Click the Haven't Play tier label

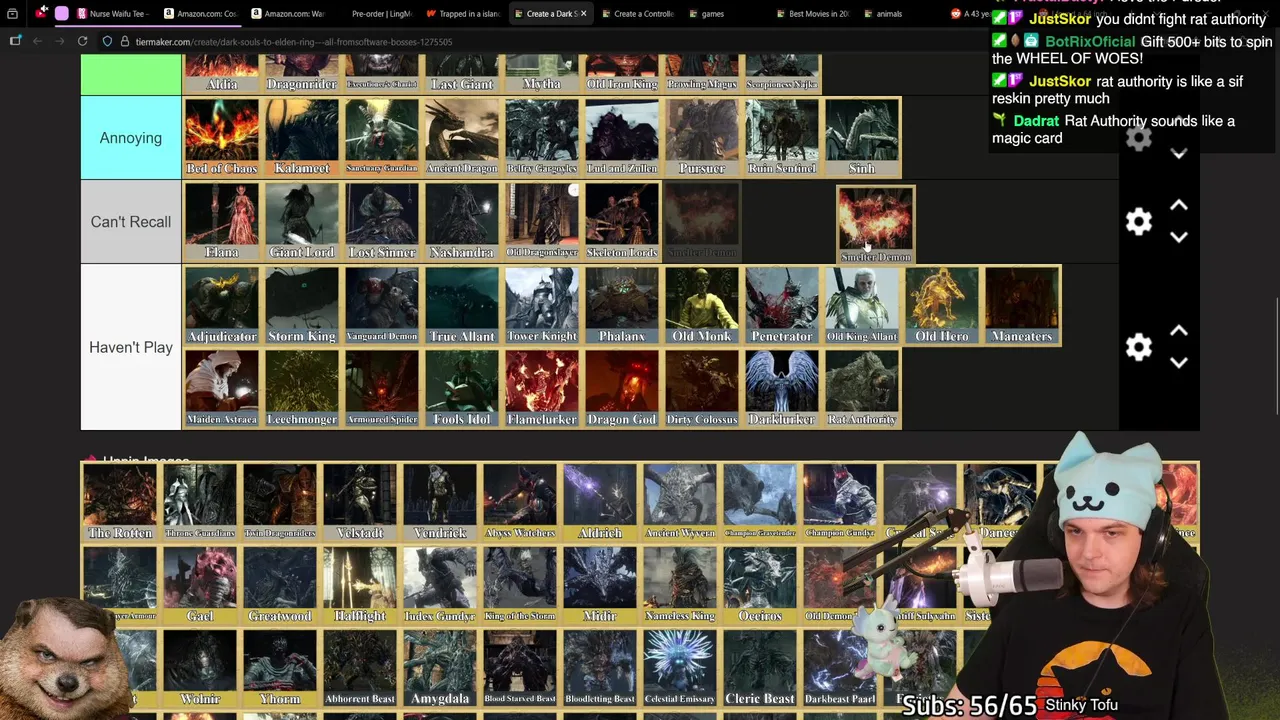point(131,347)
